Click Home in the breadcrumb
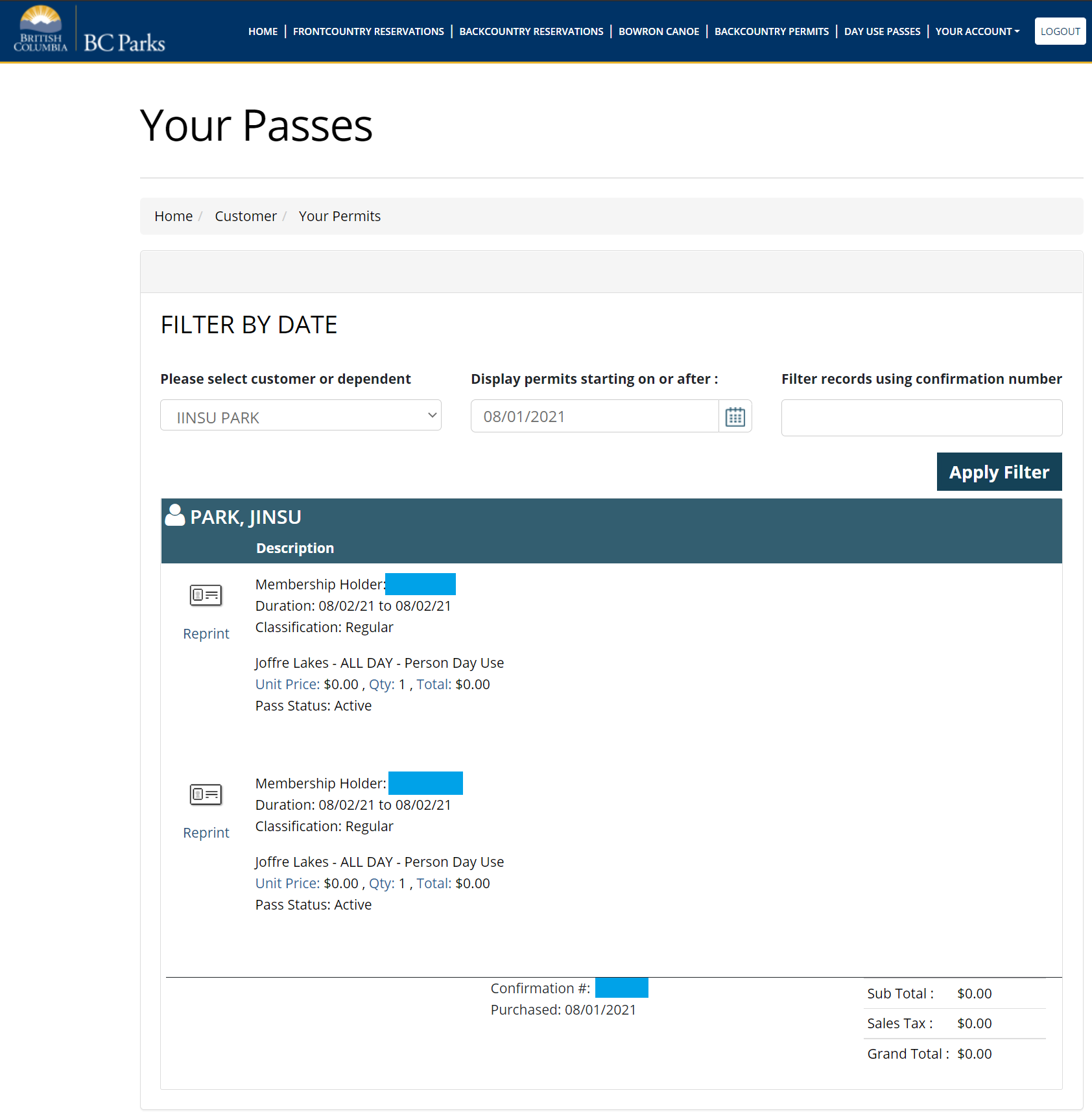 (x=173, y=216)
